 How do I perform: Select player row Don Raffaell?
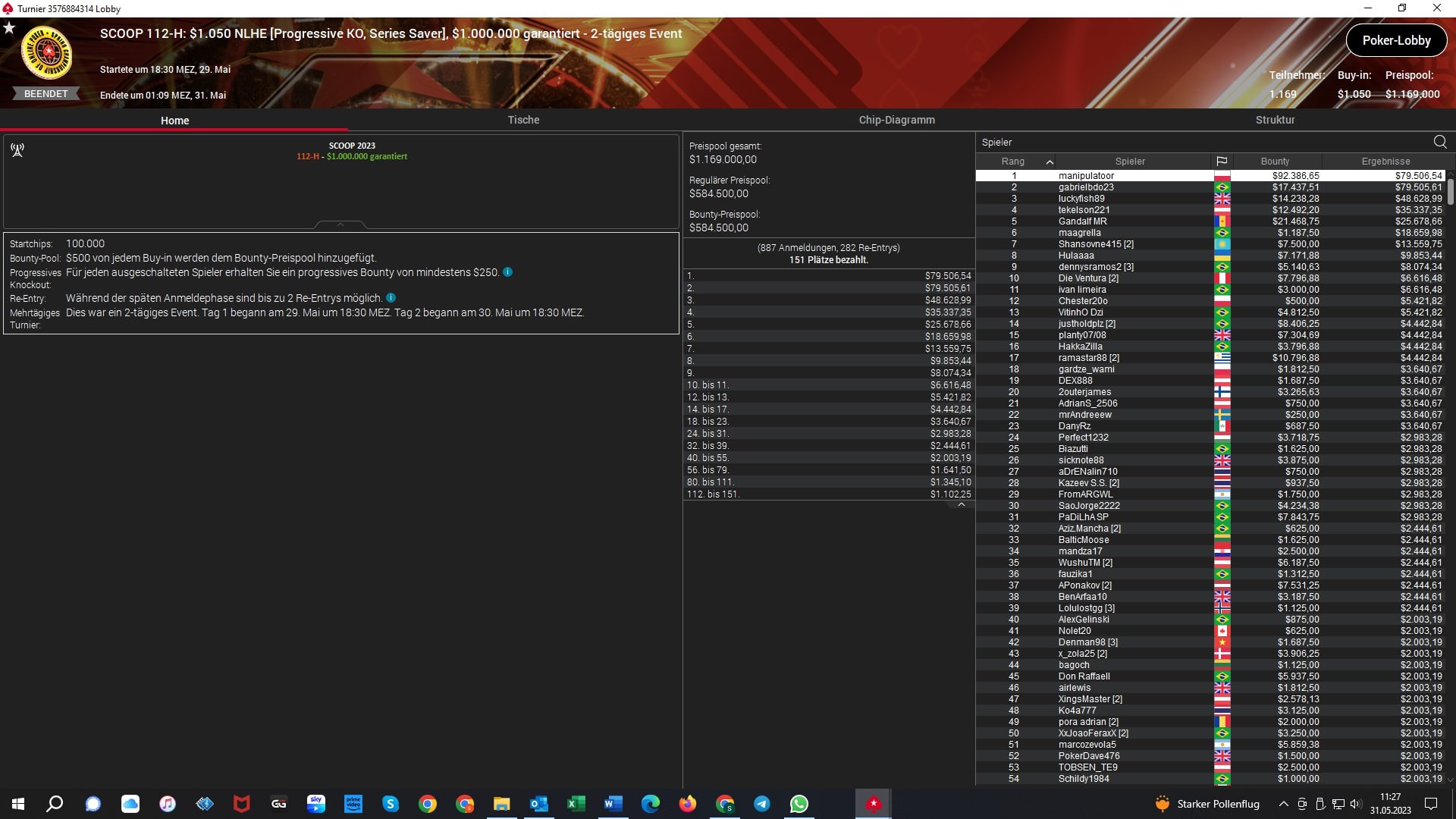[x=1210, y=676]
